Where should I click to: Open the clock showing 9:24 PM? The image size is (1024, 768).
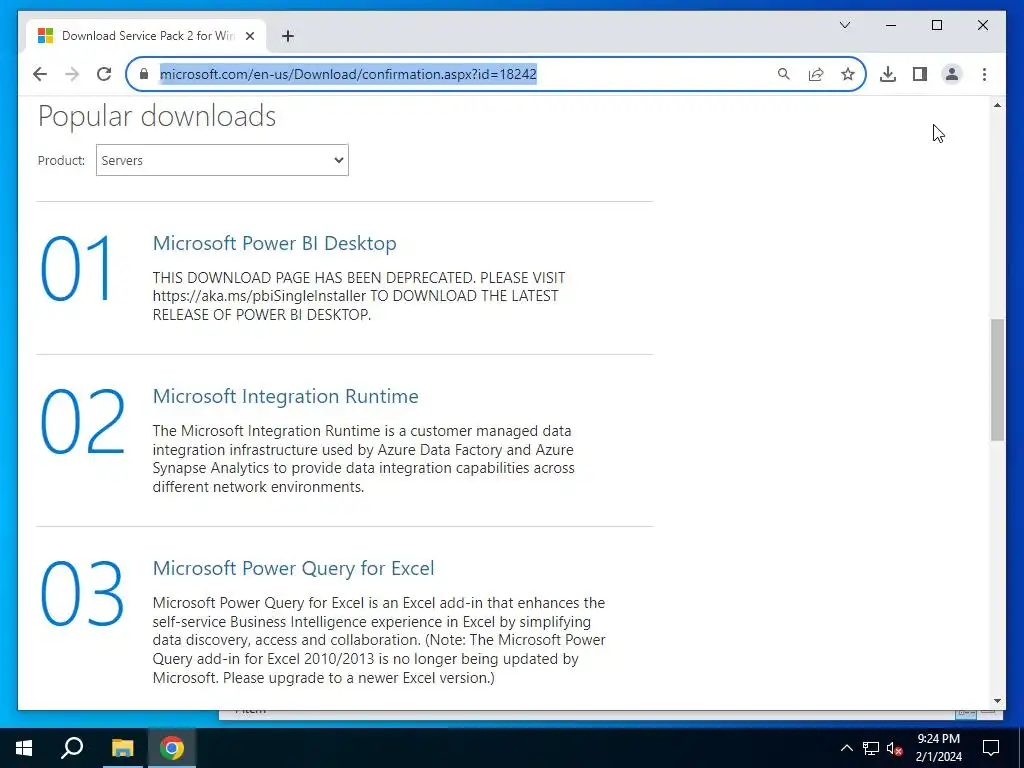[938, 748]
